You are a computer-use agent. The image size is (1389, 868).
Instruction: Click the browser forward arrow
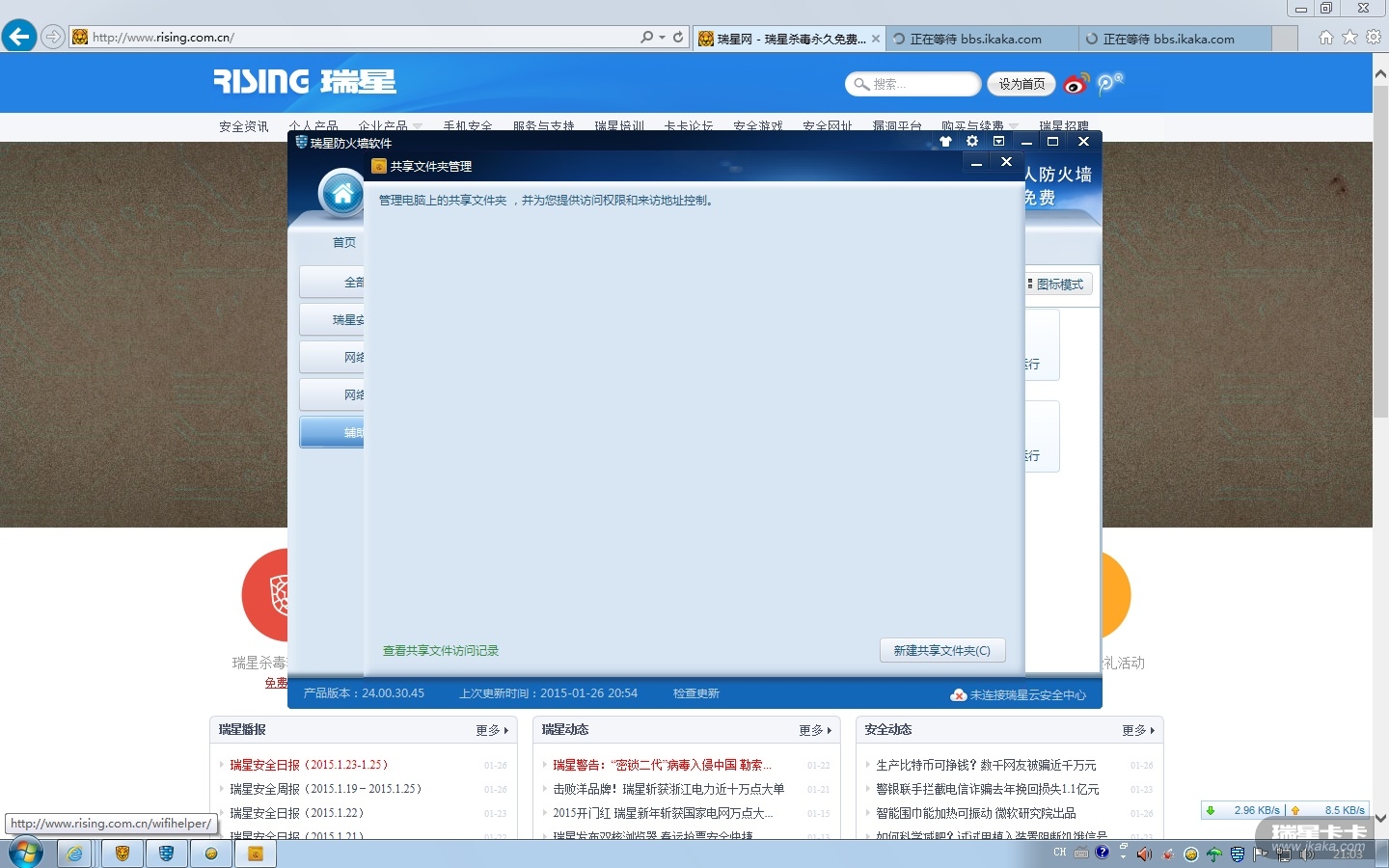pos(53,37)
